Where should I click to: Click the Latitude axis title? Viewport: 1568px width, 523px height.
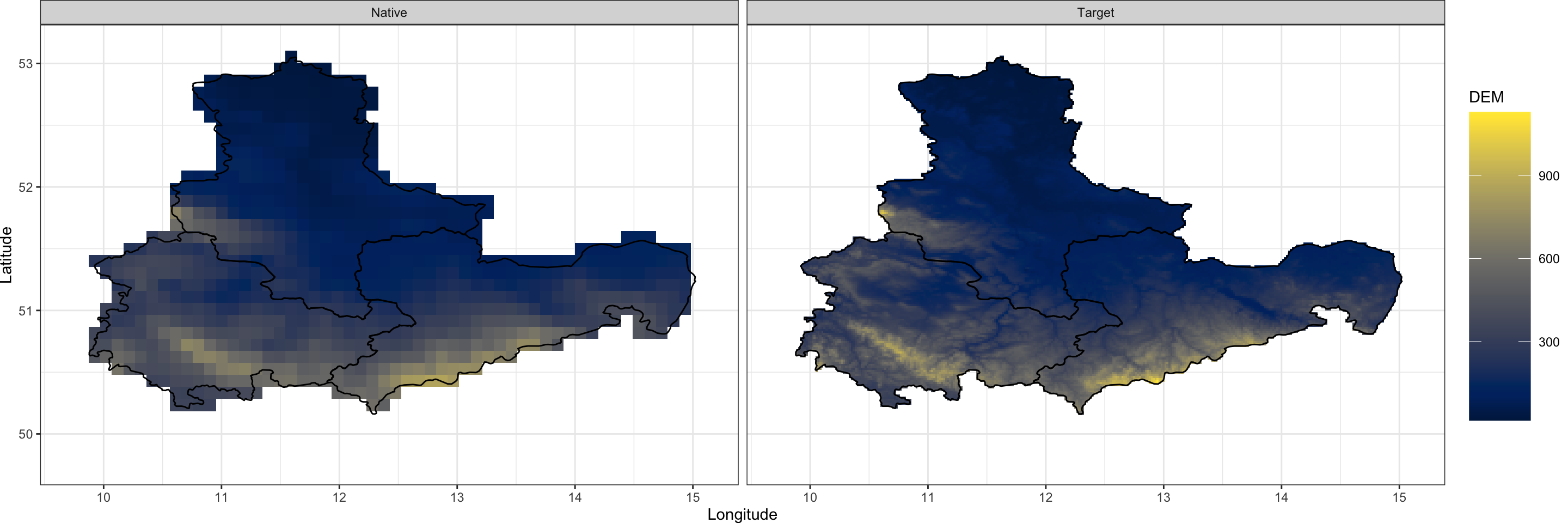pyautogui.click(x=7, y=254)
